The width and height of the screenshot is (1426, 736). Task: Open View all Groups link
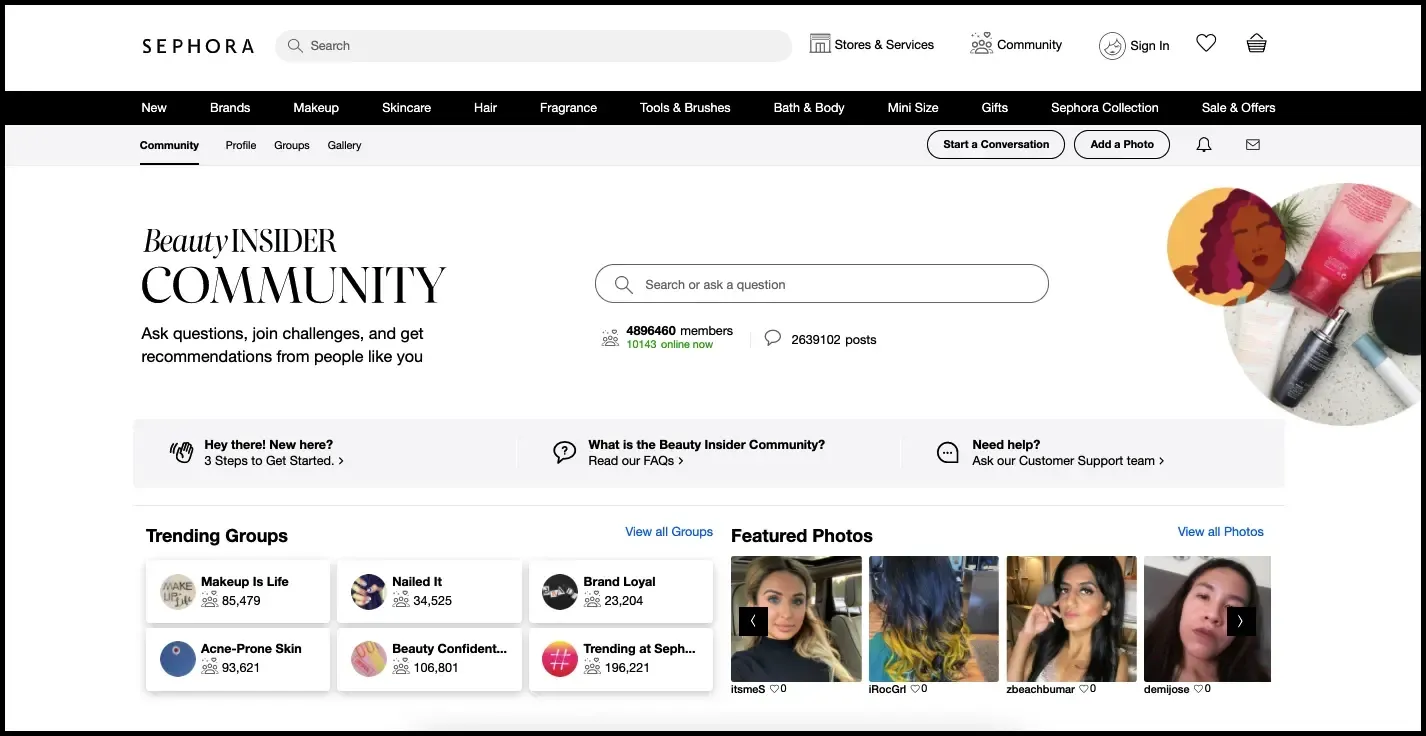coord(669,532)
